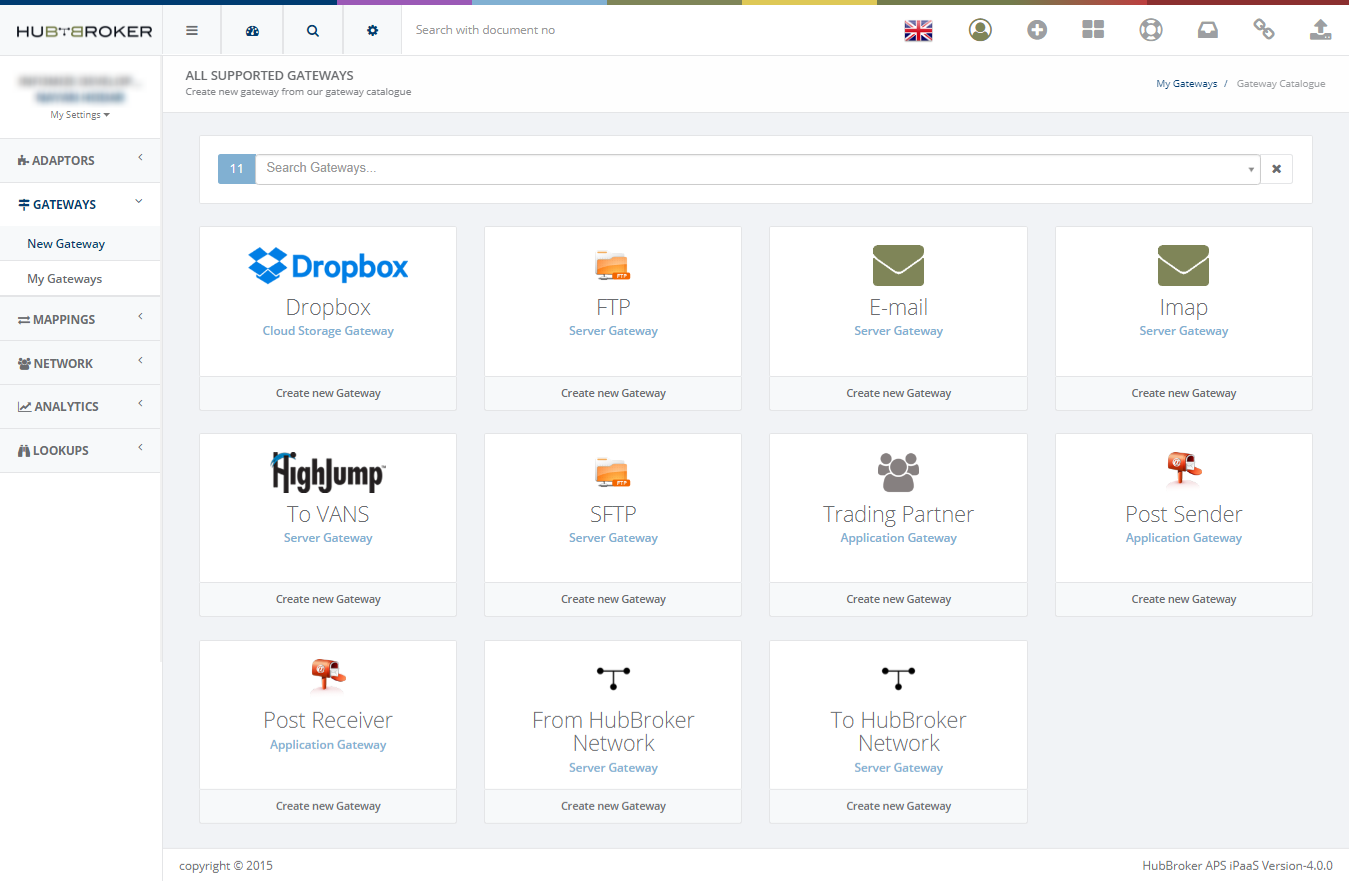Click the Post Sender mailbox icon

(1184, 470)
